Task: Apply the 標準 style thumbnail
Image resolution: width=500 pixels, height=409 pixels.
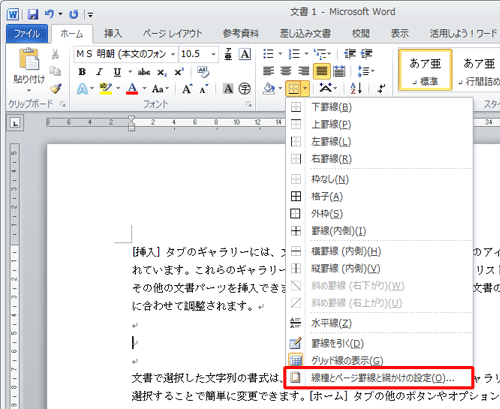Action: click(x=425, y=70)
